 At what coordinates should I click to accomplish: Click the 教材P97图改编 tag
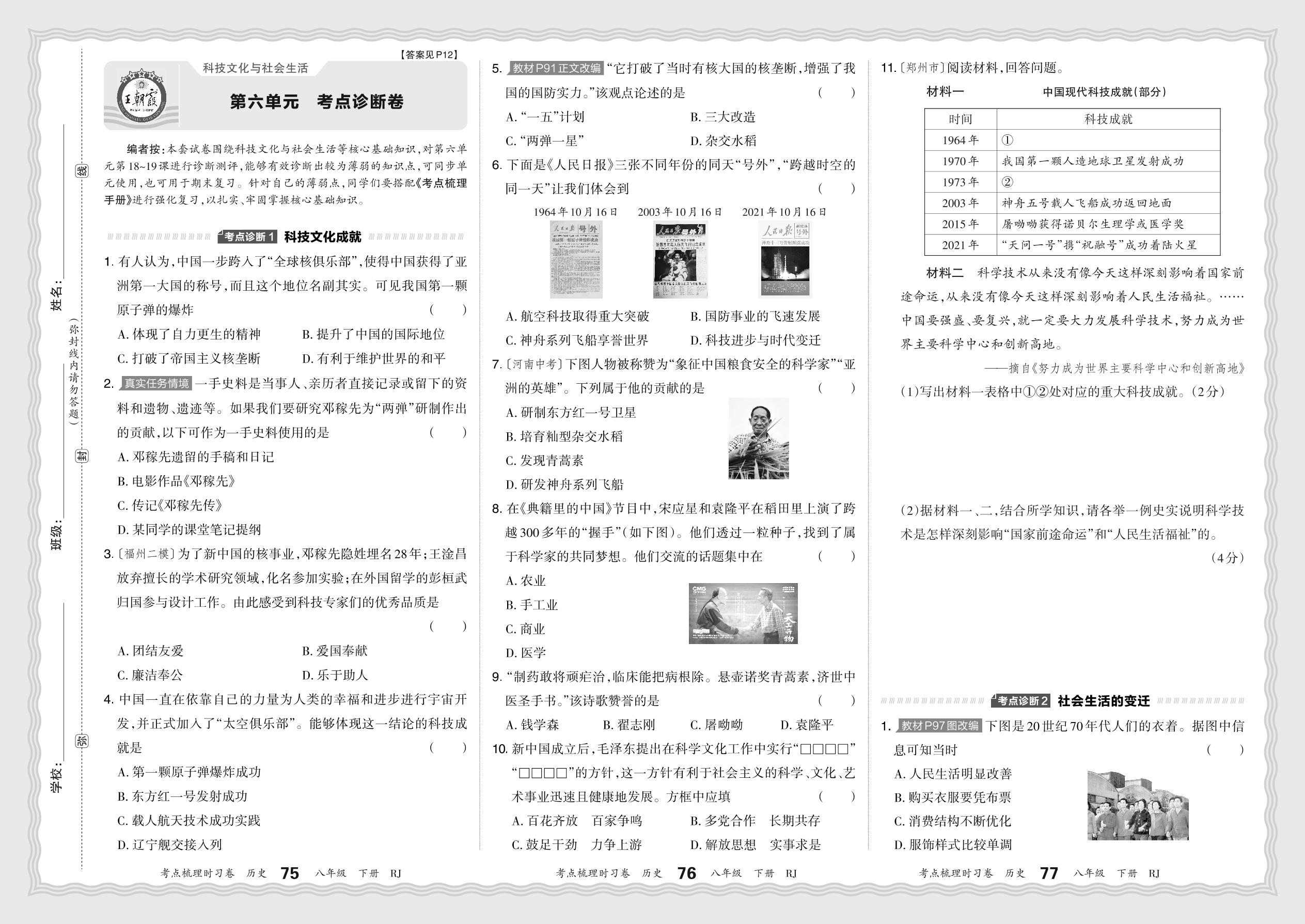point(939,726)
